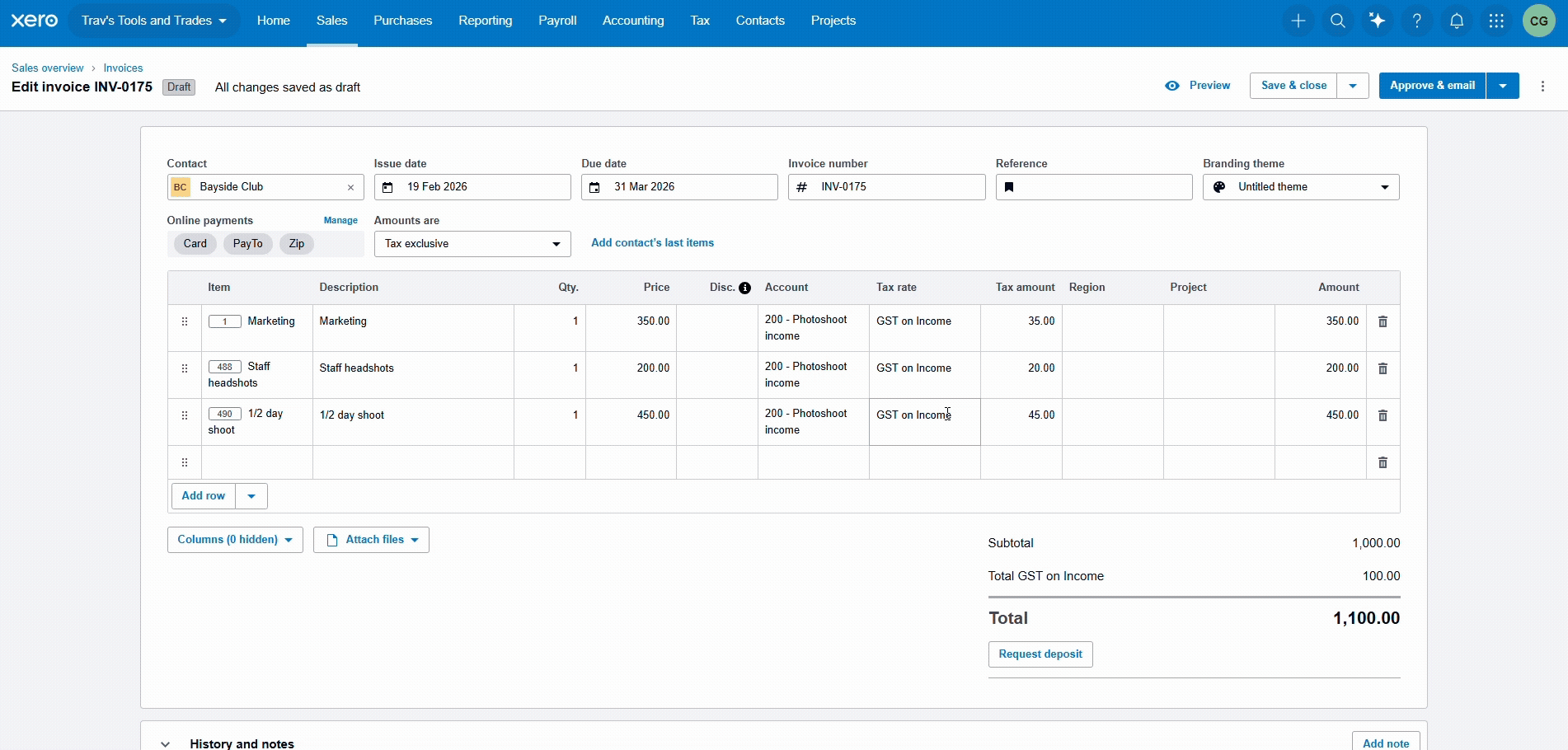Viewport: 1568px width, 750px height.
Task: Toggle the PayTo payment option
Action: click(247, 244)
